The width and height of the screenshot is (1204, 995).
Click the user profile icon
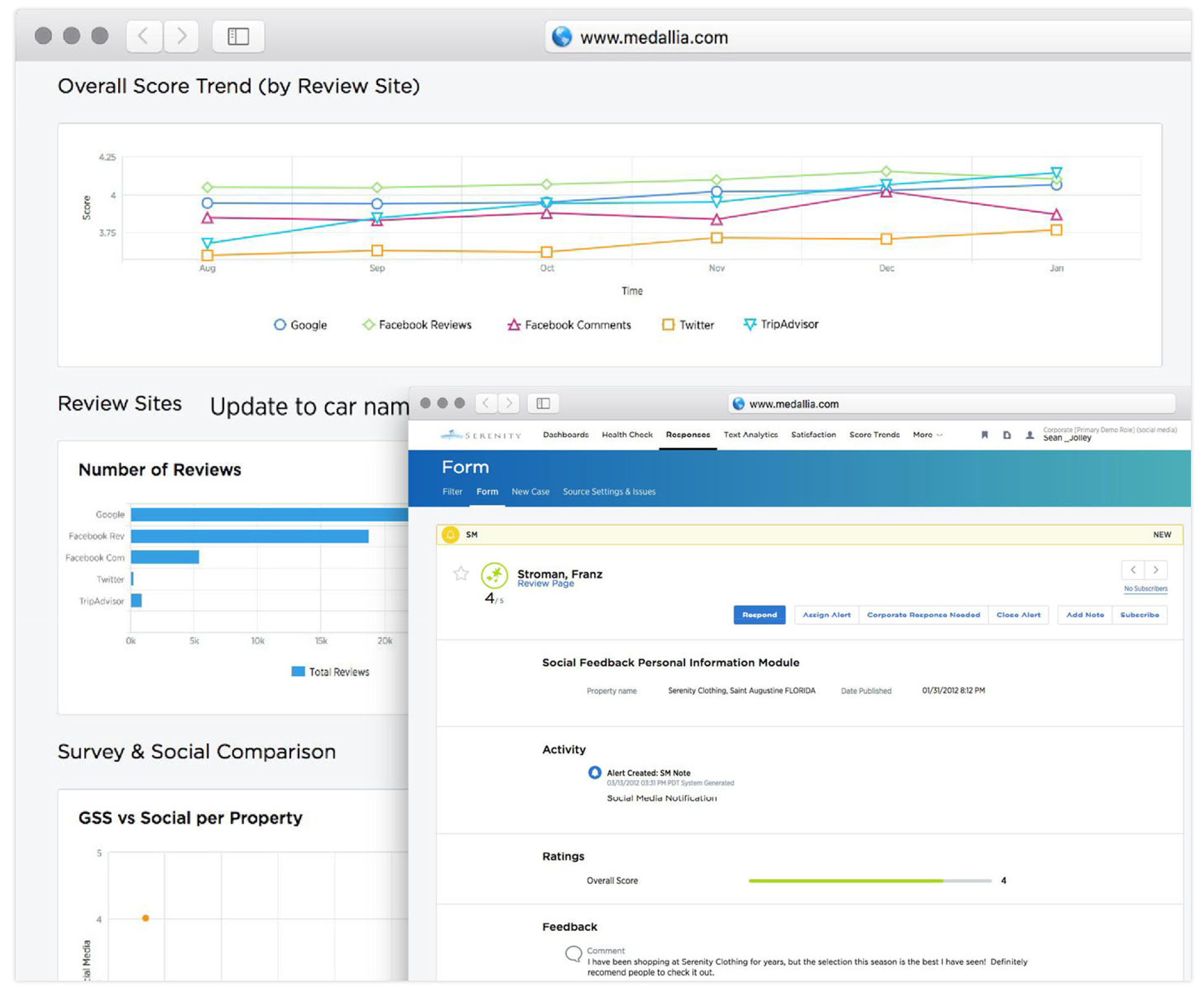tap(1029, 435)
